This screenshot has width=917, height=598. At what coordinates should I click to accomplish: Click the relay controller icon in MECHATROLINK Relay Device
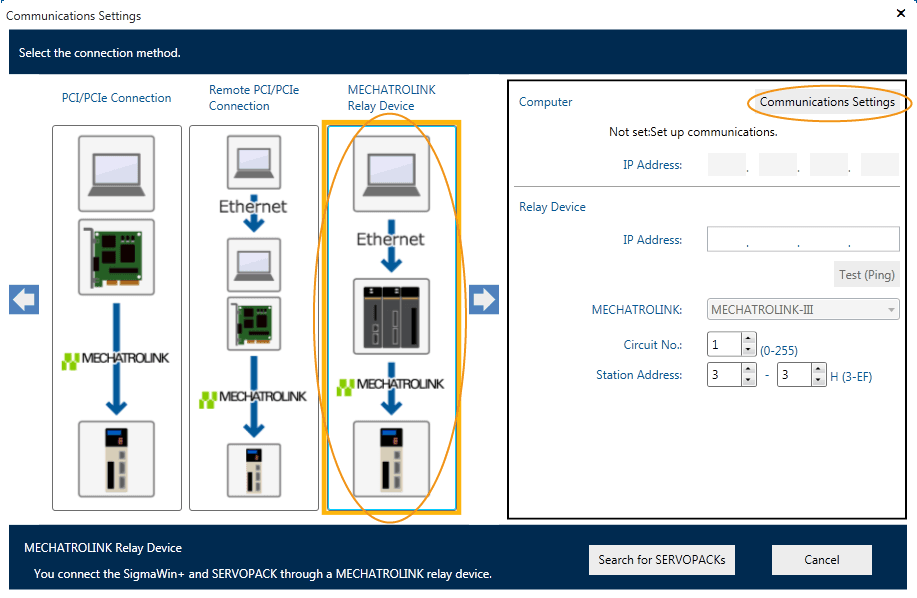pos(391,319)
